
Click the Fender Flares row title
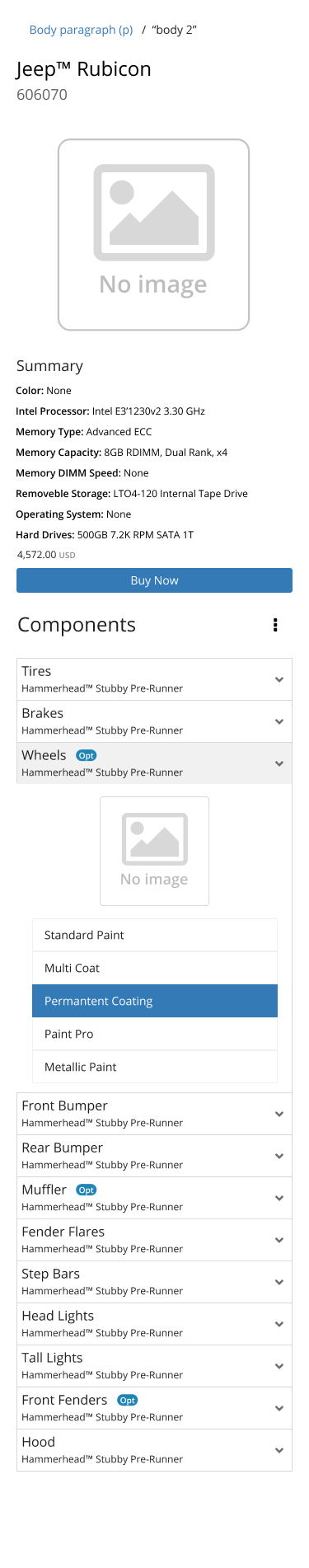pos(63,1232)
